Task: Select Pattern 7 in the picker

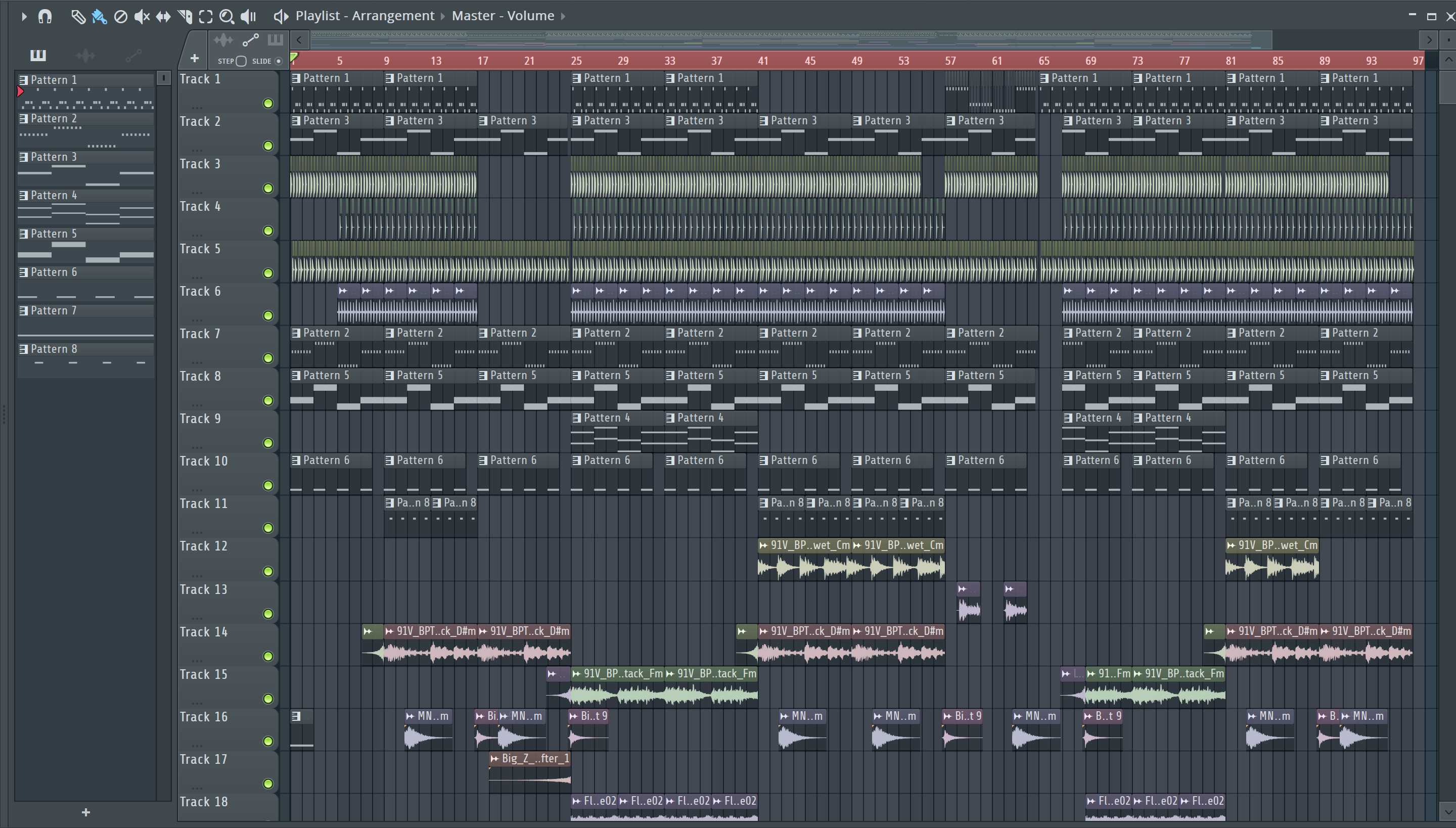Action: pos(85,322)
